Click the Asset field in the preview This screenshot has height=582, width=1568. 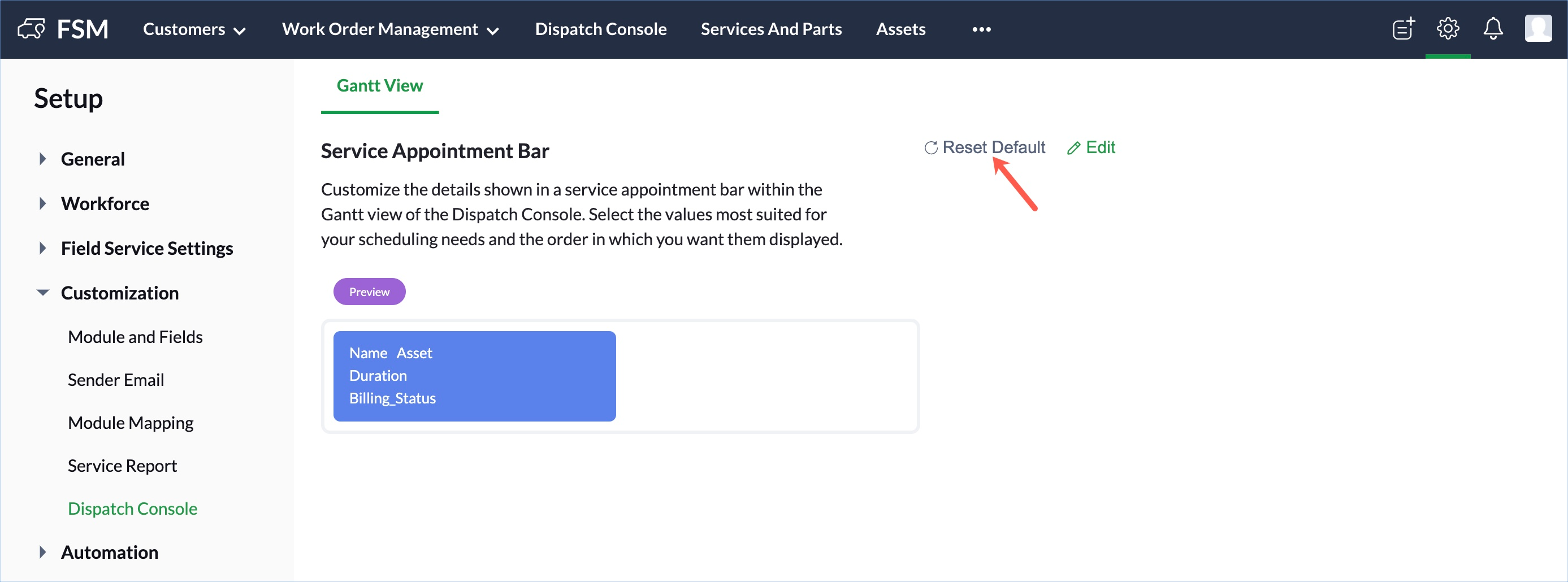414,353
